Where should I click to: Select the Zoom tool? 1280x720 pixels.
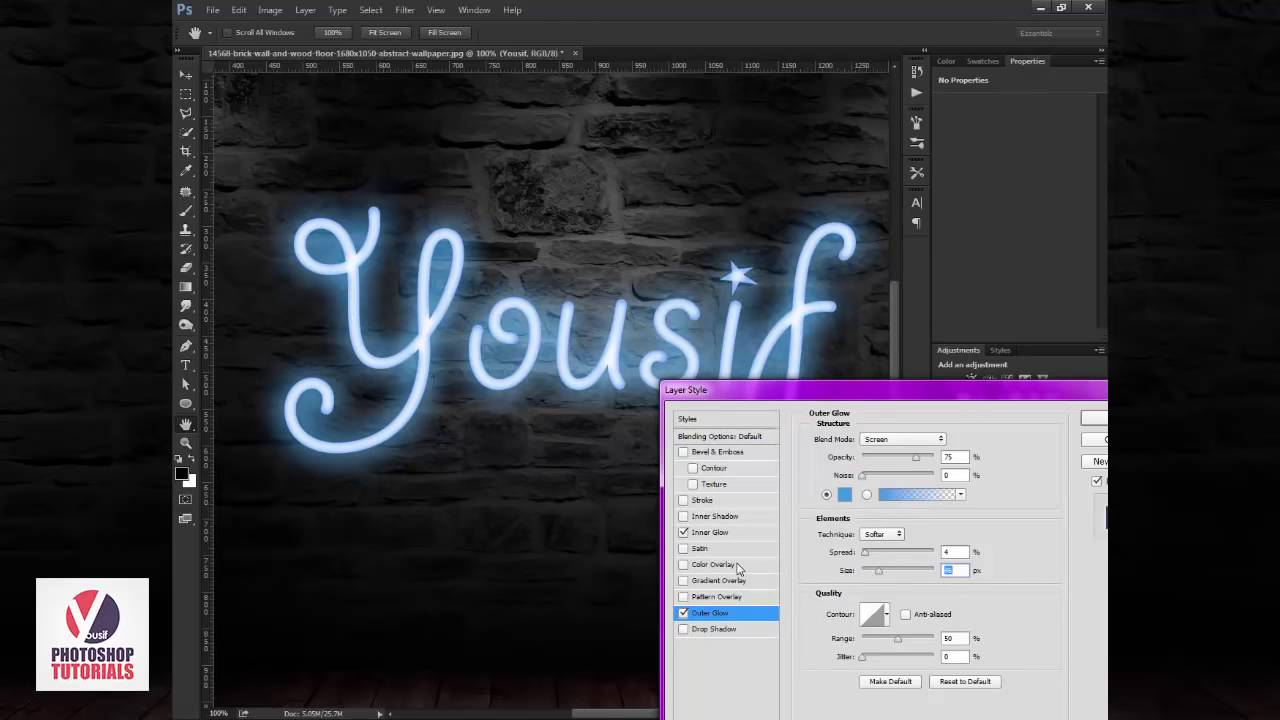tap(186, 443)
